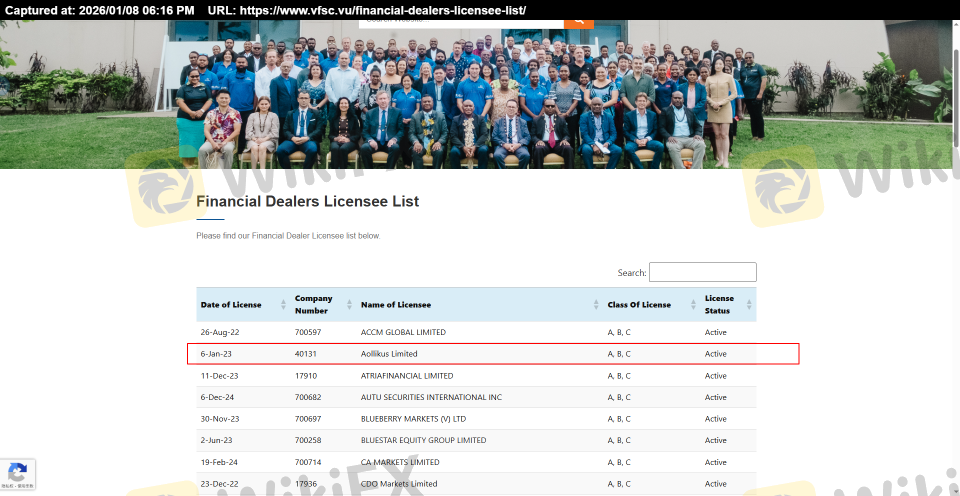Click the page vertical scrollbar

coord(954,250)
